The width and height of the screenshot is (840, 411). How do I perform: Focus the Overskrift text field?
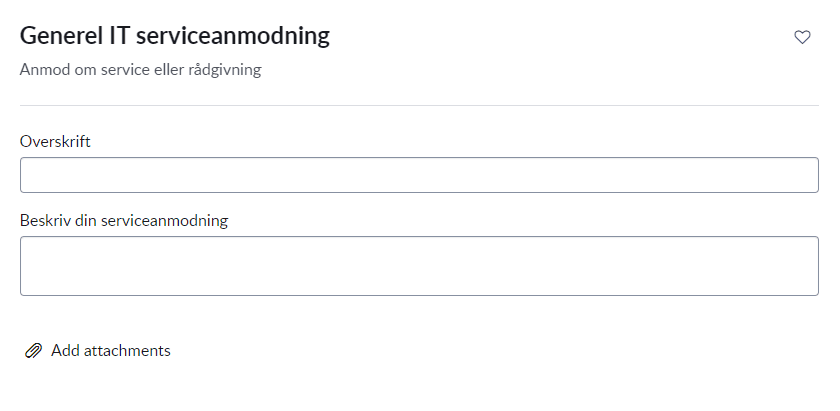pos(419,175)
